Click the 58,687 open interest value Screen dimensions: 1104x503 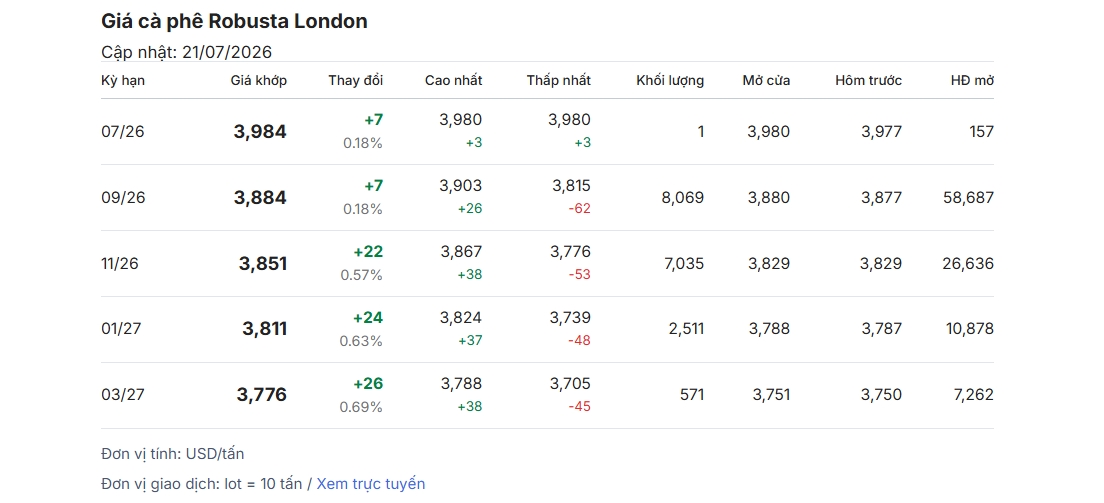968,198
